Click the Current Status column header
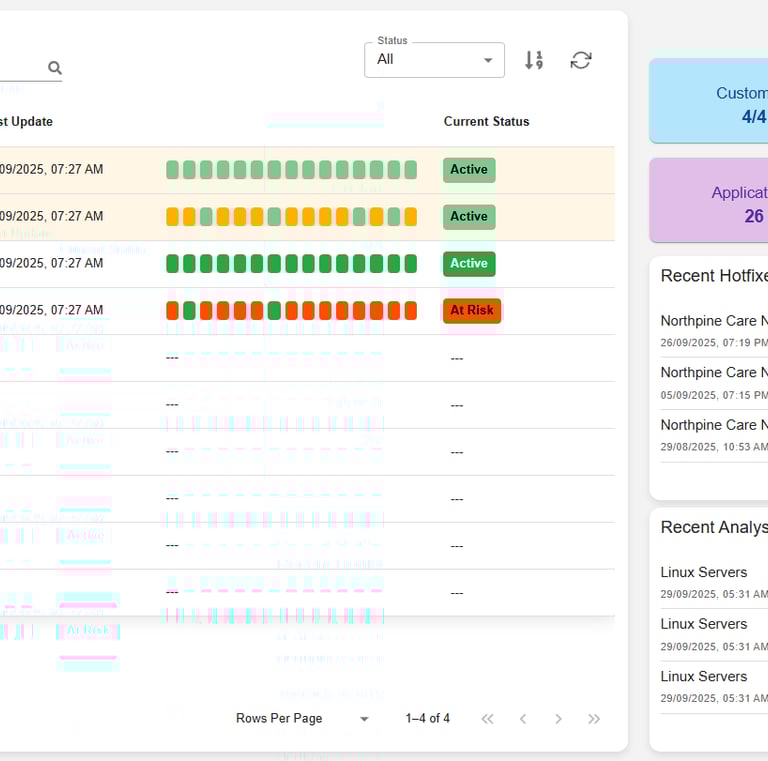This screenshot has width=768, height=761. click(x=486, y=121)
